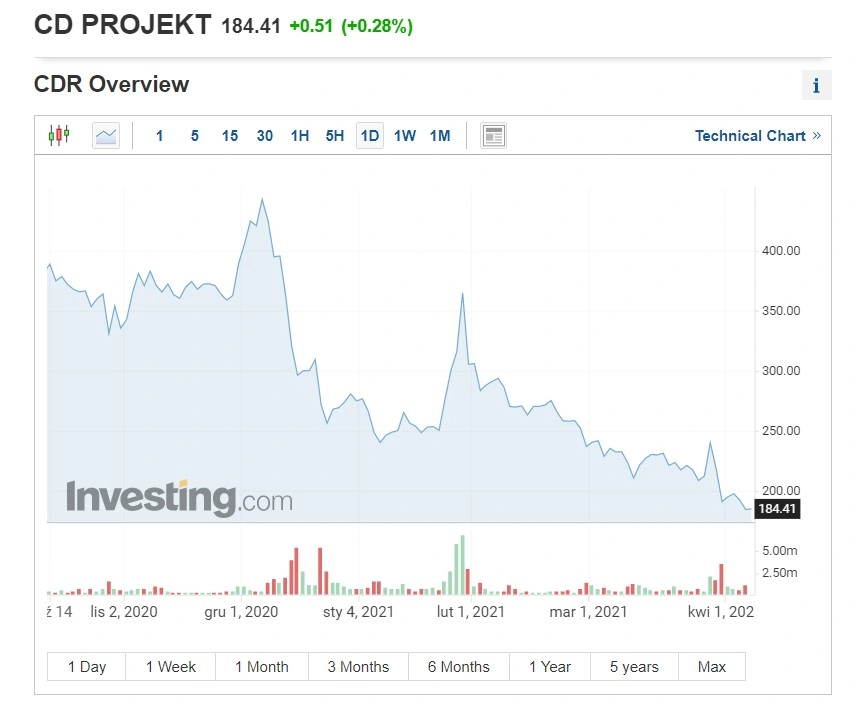857x712 pixels.
Task: Set range to 6 Months
Action: [x=459, y=667]
